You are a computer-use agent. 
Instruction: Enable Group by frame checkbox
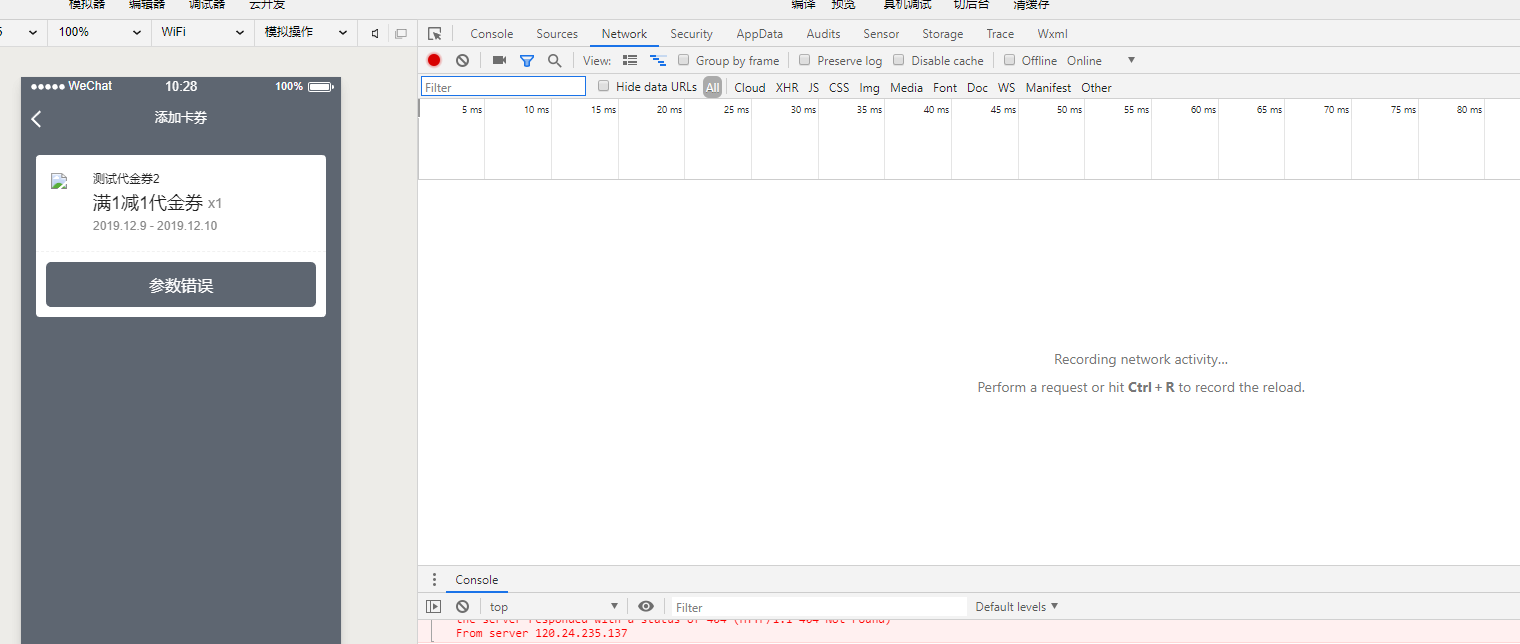point(684,60)
